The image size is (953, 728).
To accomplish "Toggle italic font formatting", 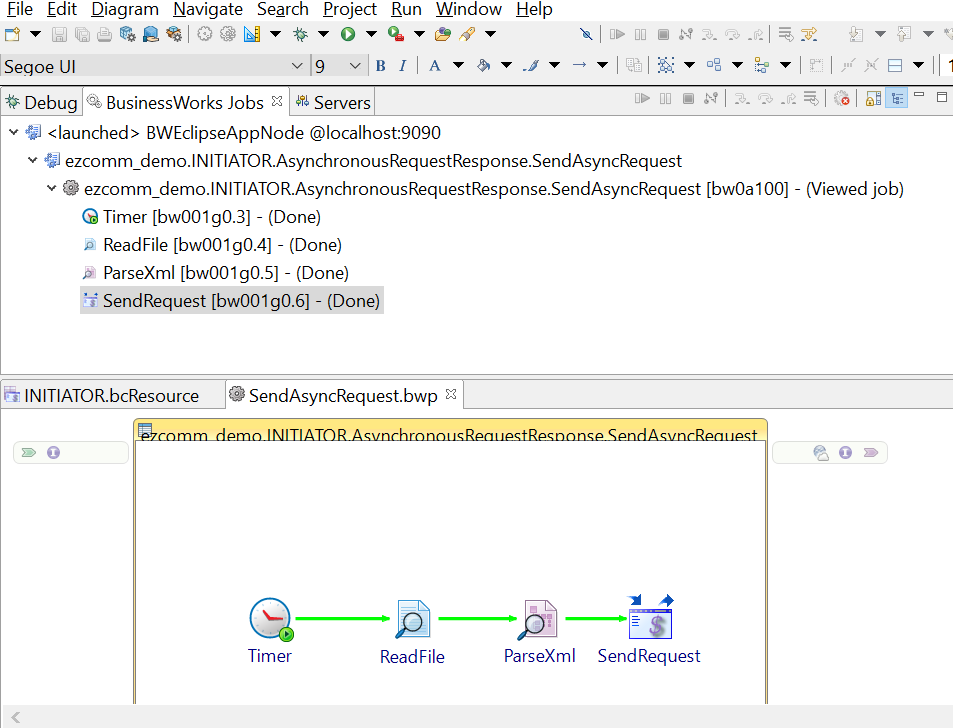I will pos(402,66).
